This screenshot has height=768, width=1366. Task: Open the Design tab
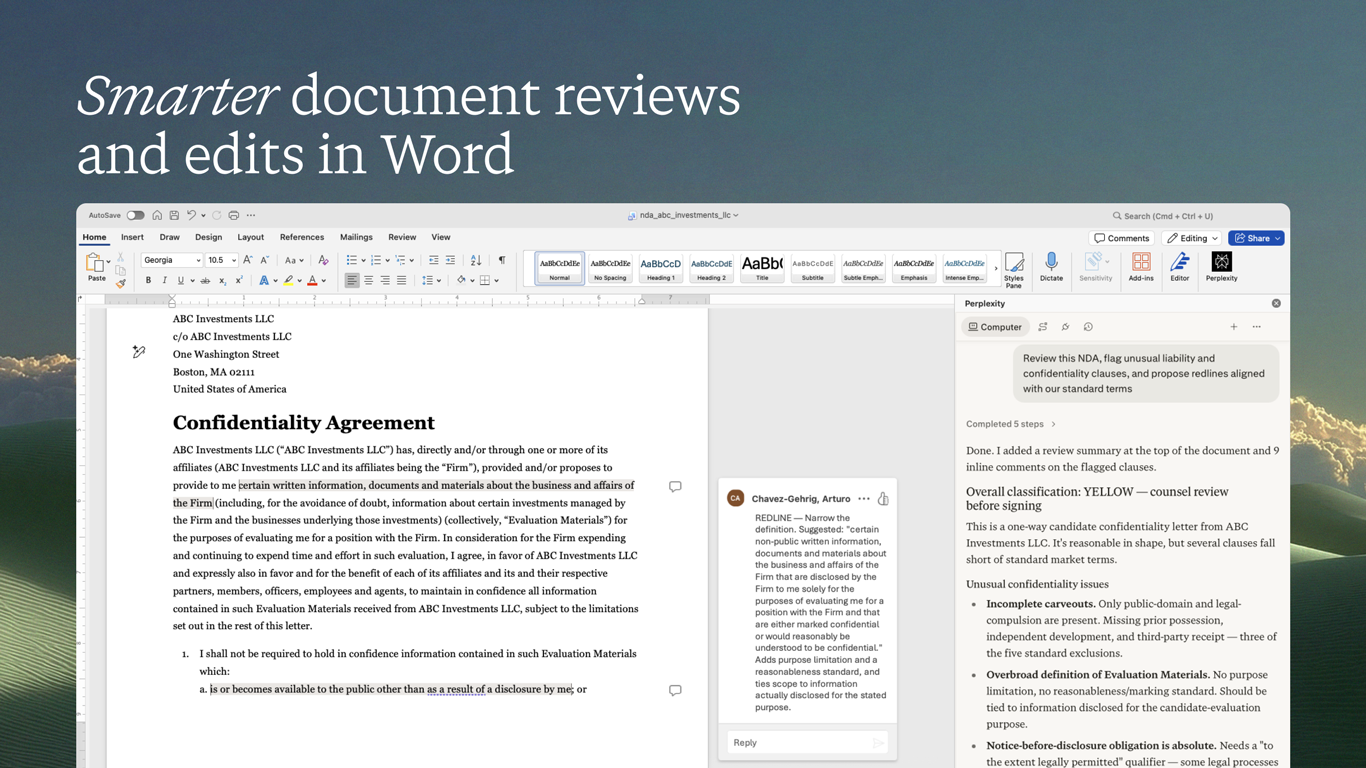[208, 237]
